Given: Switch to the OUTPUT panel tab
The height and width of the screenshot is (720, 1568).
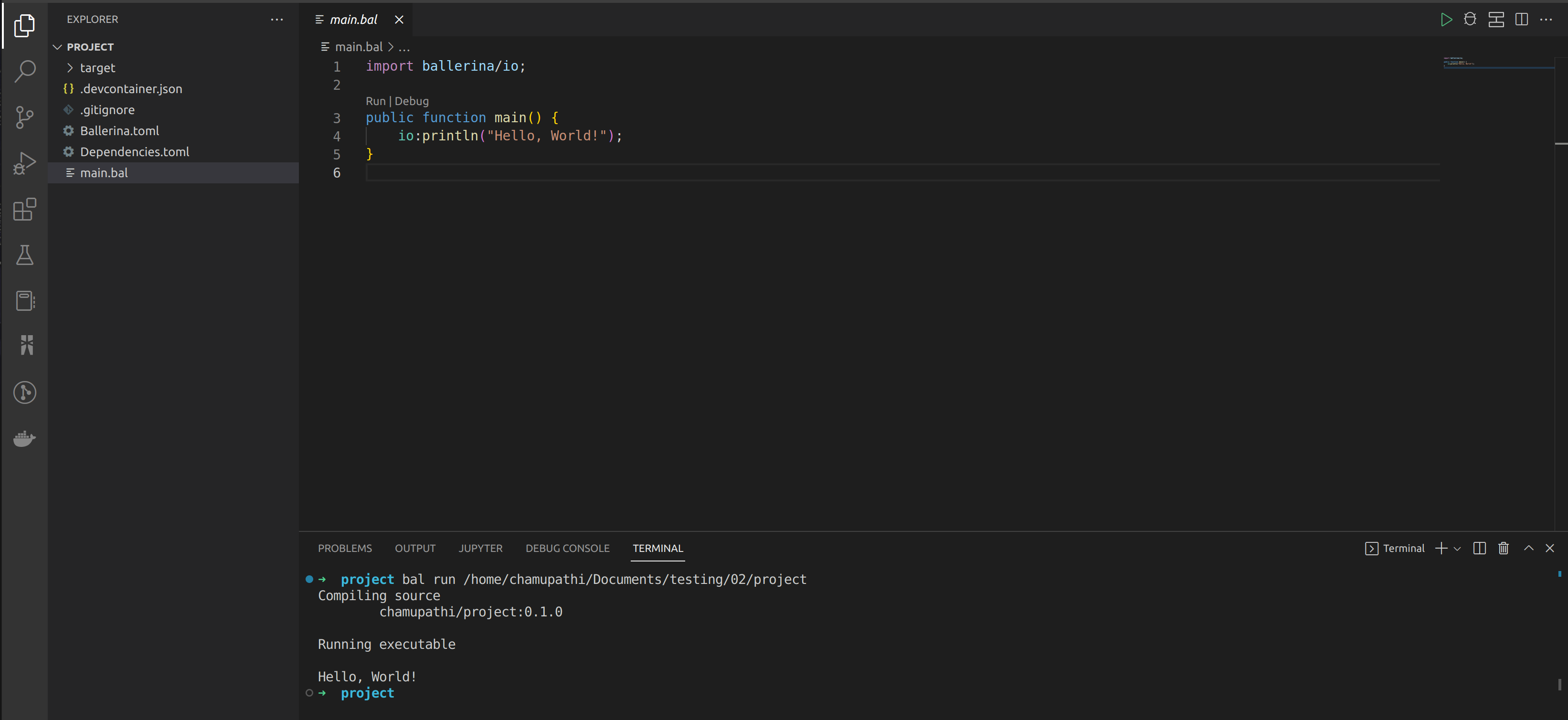Looking at the screenshot, I should 415,549.
